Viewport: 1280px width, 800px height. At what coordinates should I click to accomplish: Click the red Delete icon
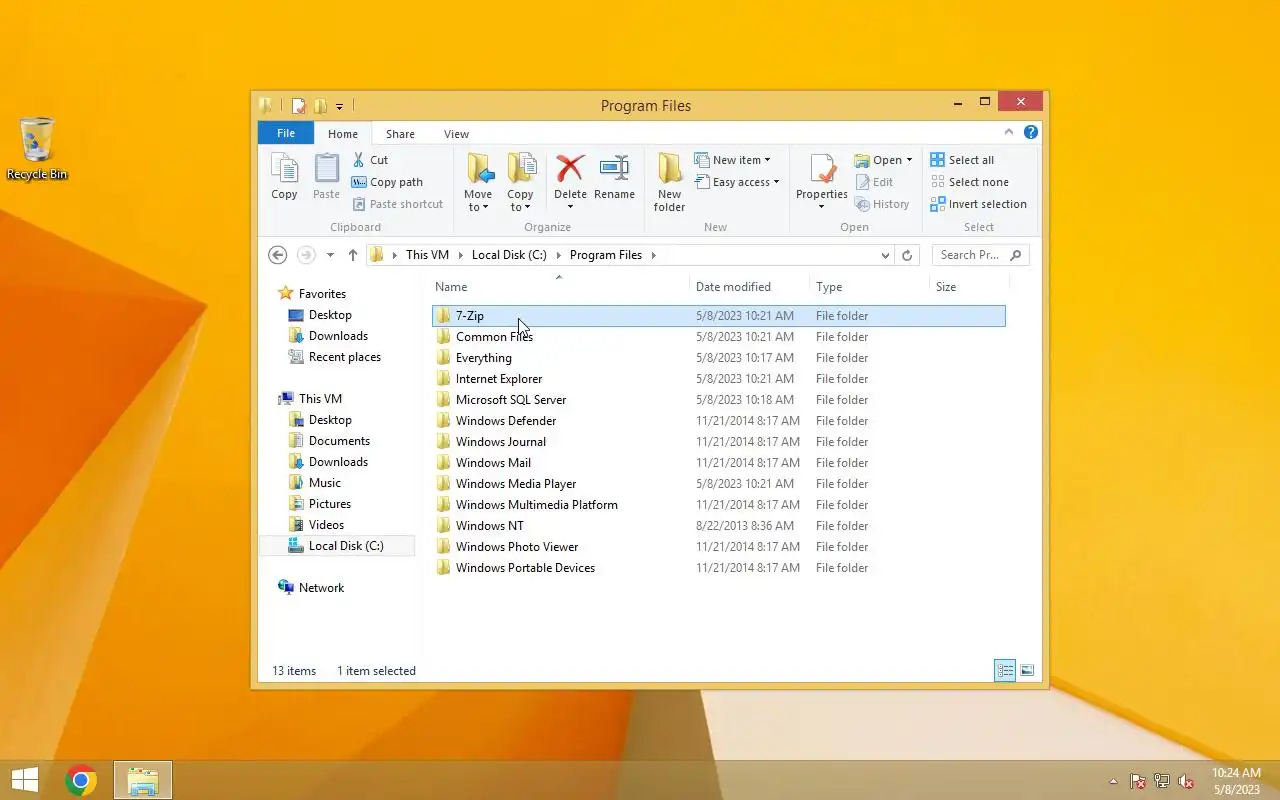pos(570,168)
